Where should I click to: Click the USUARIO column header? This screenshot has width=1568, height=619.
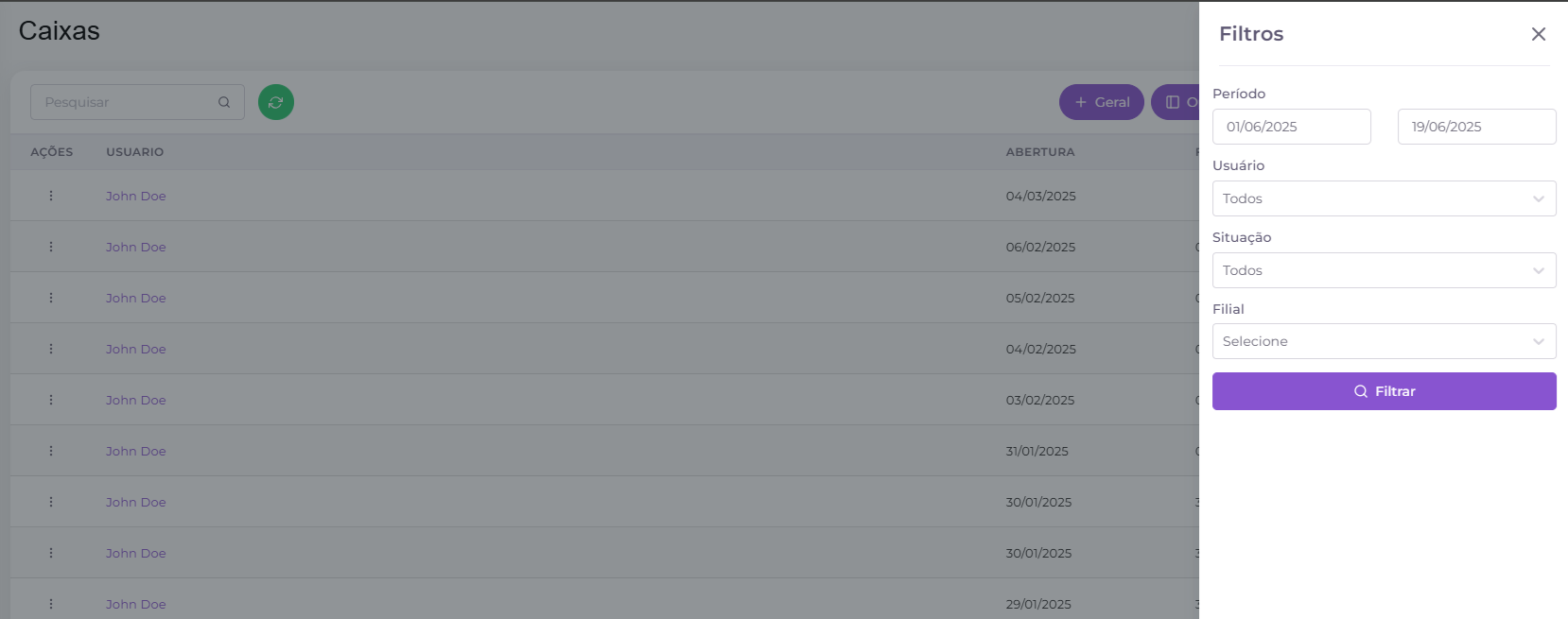coord(135,152)
